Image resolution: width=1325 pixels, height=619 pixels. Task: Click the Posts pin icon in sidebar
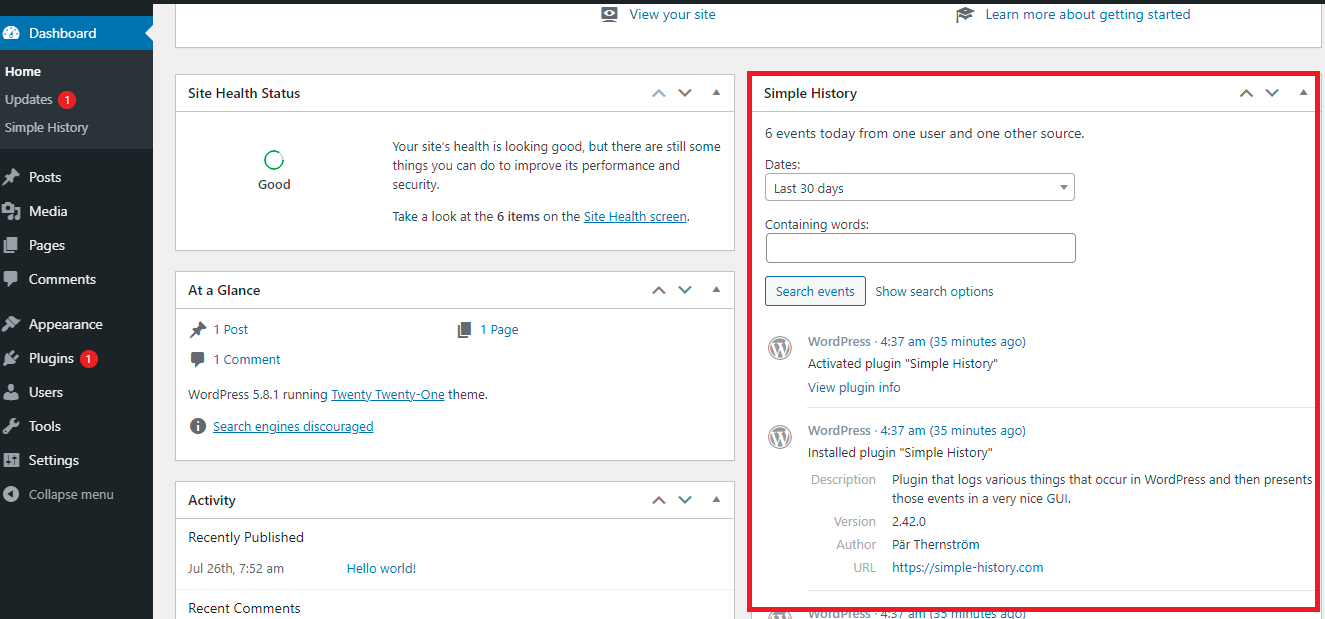point(12,177)
